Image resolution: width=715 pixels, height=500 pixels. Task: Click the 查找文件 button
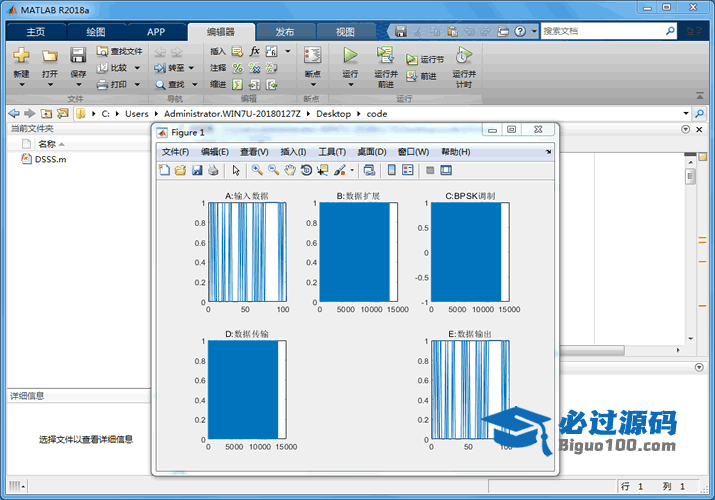tap(119, 51)
